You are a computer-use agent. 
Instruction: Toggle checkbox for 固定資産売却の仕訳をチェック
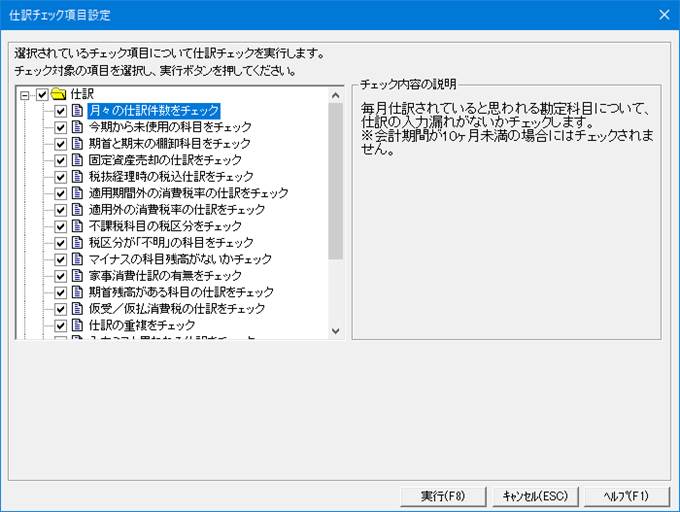(x=60, y=160)
